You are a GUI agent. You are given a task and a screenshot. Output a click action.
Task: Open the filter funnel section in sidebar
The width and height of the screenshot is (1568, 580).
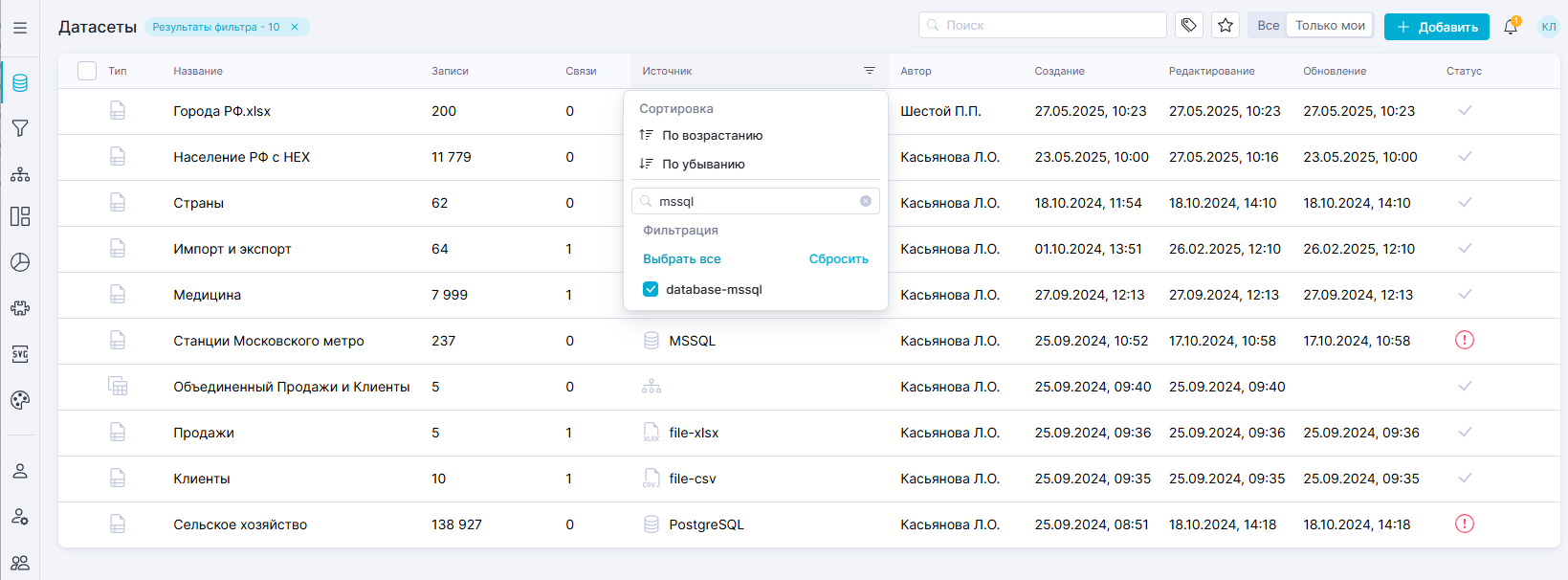coord(19,128)
